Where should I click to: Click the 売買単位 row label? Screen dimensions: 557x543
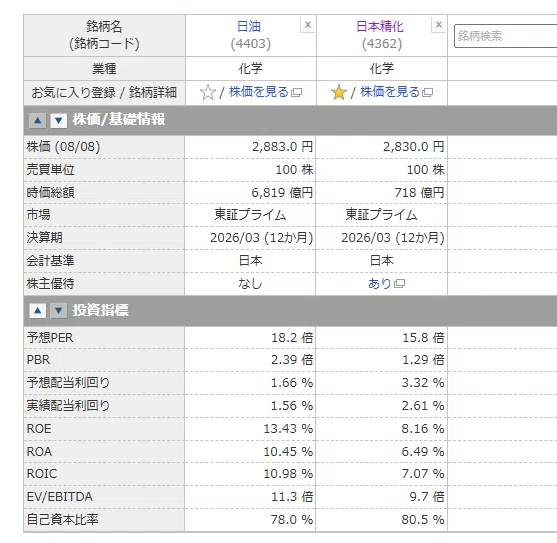(50, 170)
